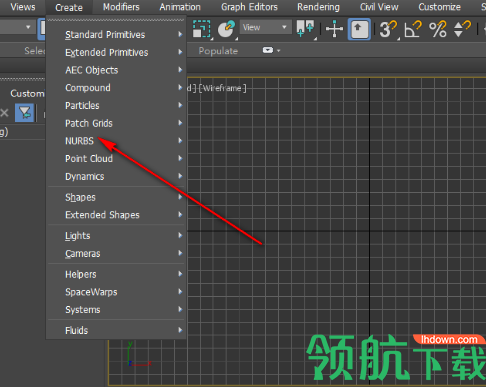Open AEC Objects submenu
The width and height of the screenshot is (486, 387).
click(116, 70)
